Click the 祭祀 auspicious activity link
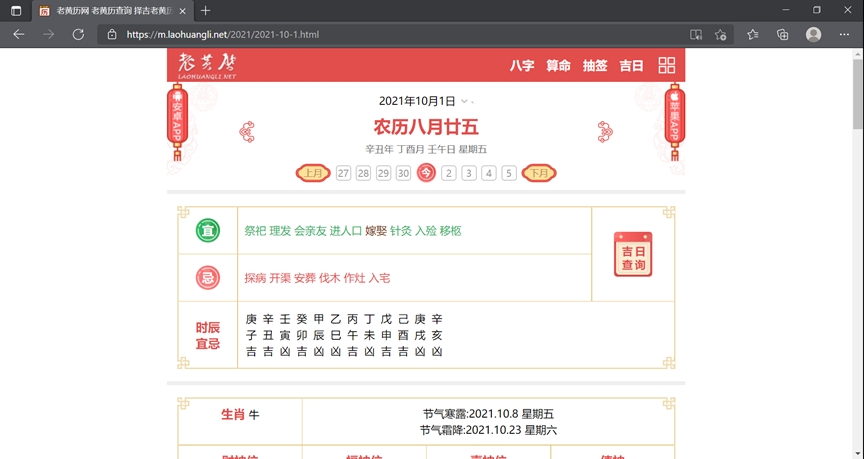This screenshot has width=864, height=459. (255, 231)
